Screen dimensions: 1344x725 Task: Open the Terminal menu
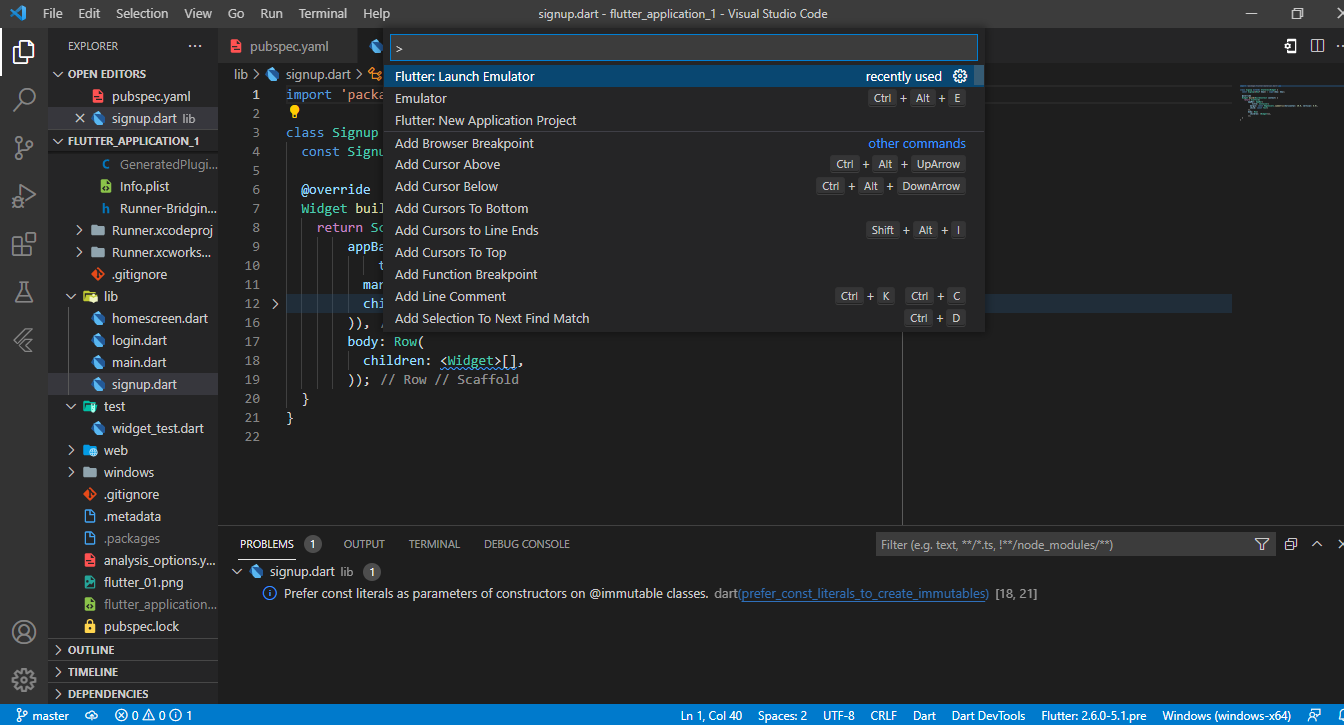(323, 14)
